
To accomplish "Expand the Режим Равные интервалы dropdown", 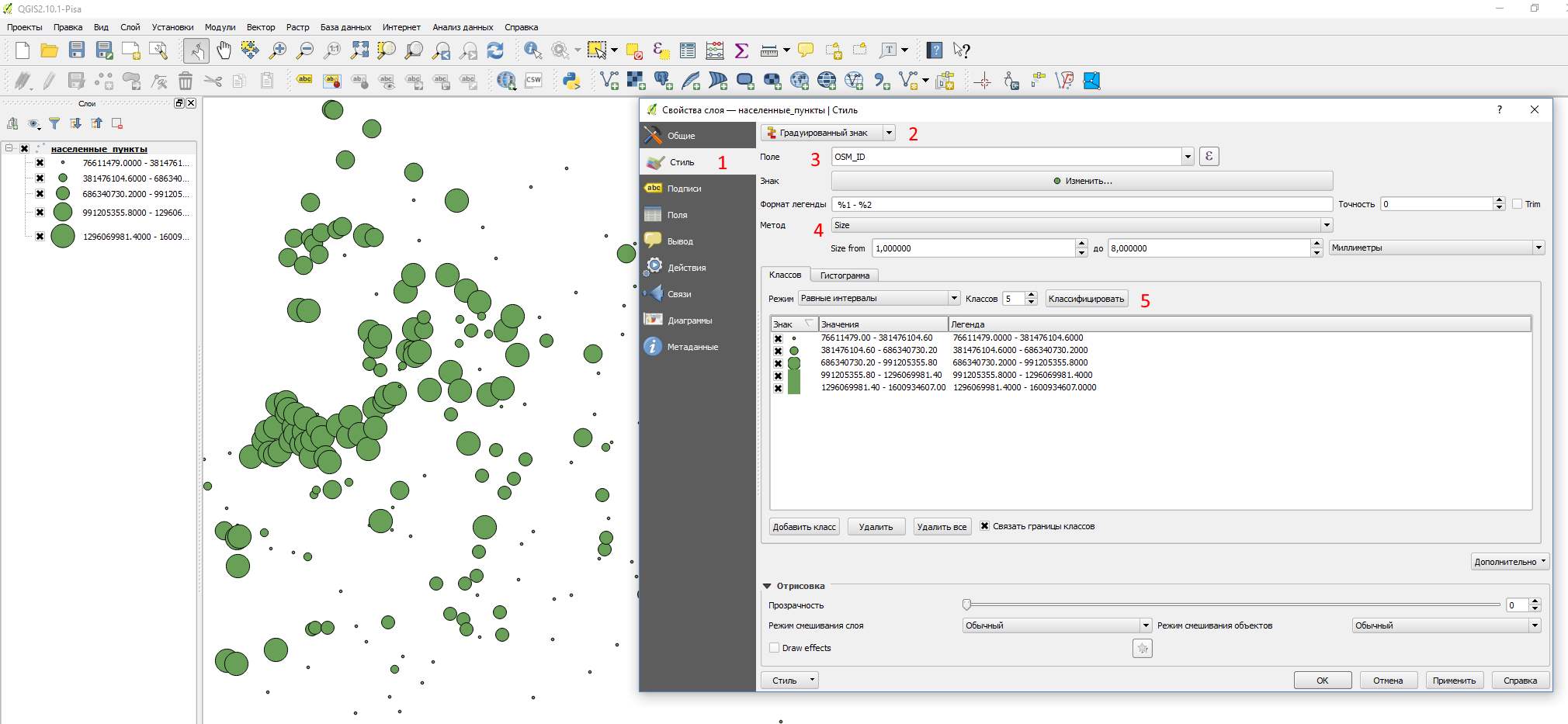I will click(879, 299).
